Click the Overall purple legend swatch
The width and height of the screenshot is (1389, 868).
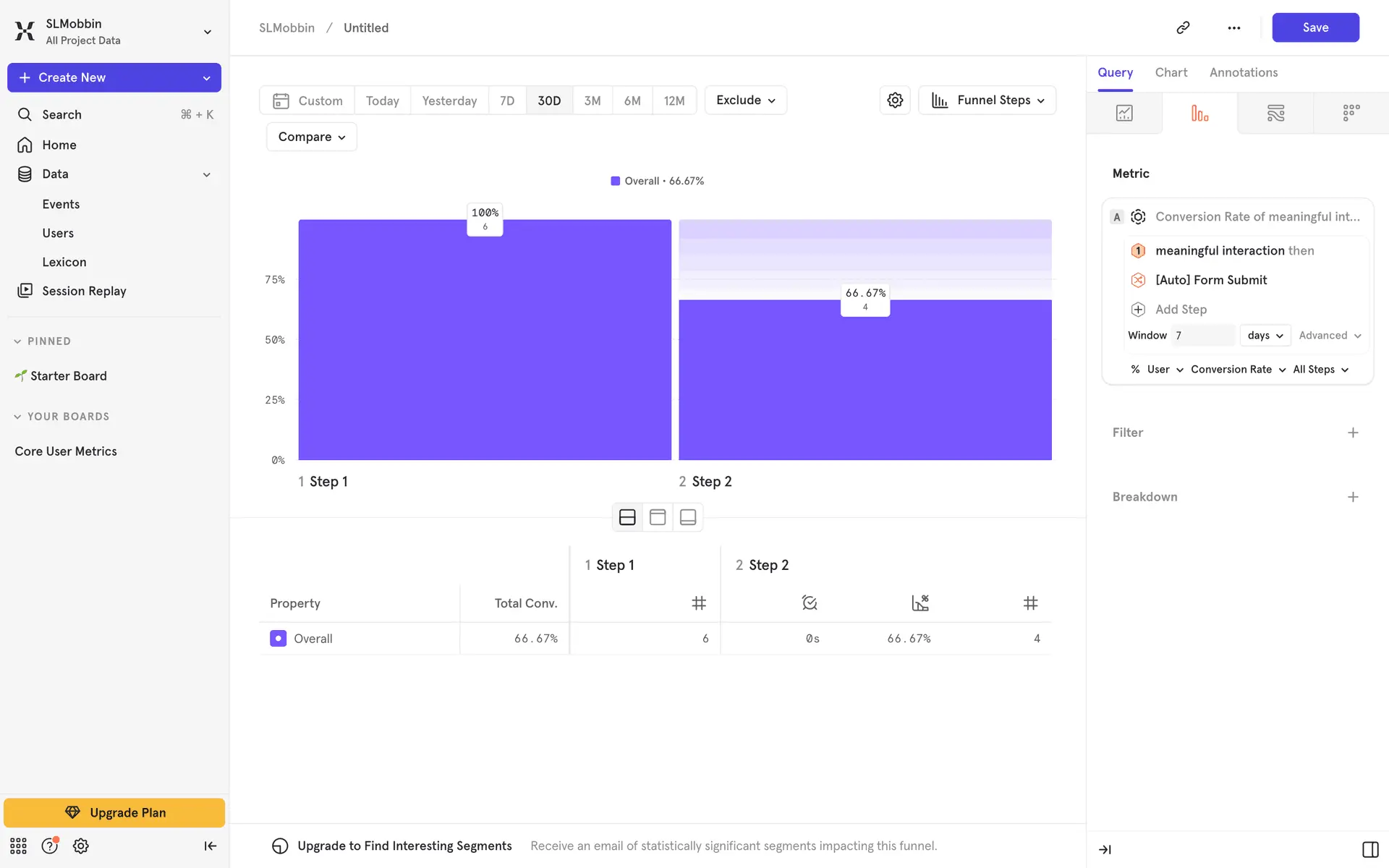pyautogui.click(x=615, y=181)
